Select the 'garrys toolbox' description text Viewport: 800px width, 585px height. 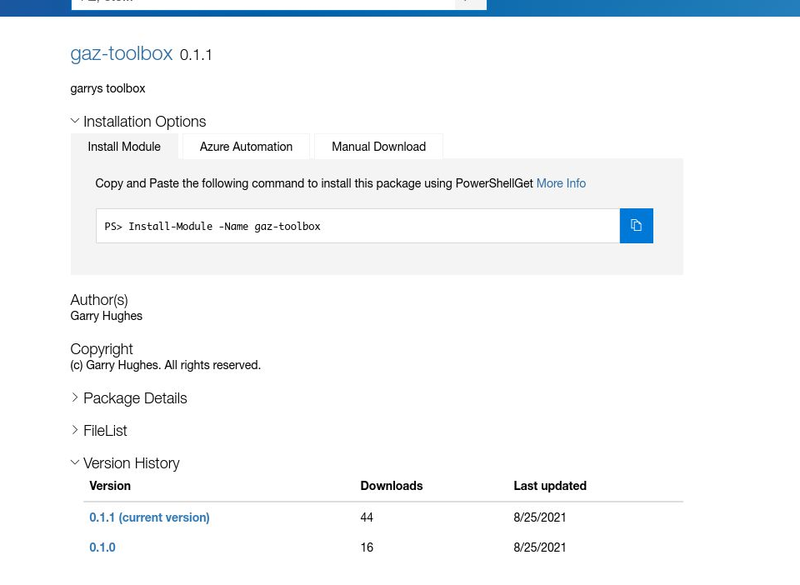pyautogui.click(x=108, y=88)
